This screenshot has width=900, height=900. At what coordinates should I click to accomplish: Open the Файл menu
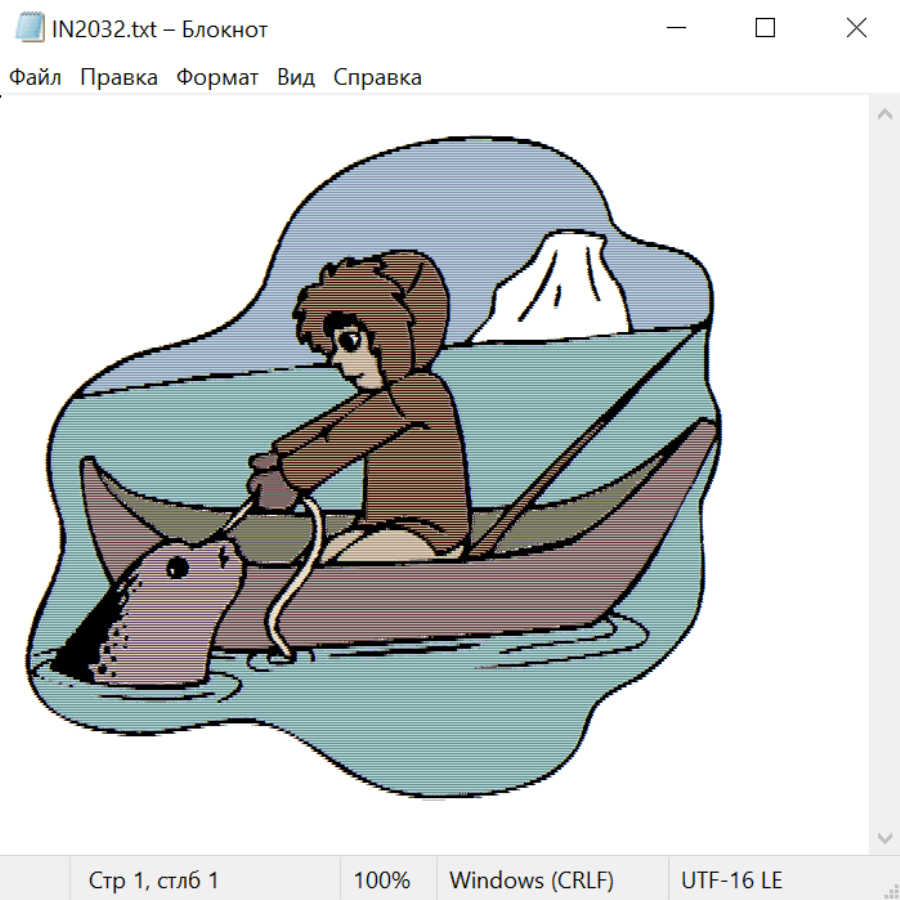click(36, 78)
